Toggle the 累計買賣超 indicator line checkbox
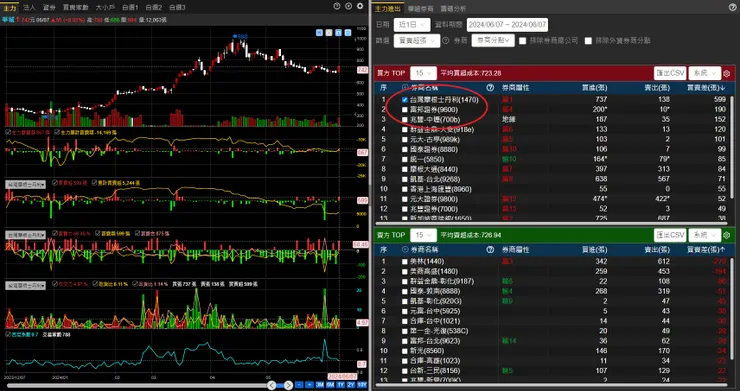Image resolution: width=740 pixels, height=391 pixels. 94,183
